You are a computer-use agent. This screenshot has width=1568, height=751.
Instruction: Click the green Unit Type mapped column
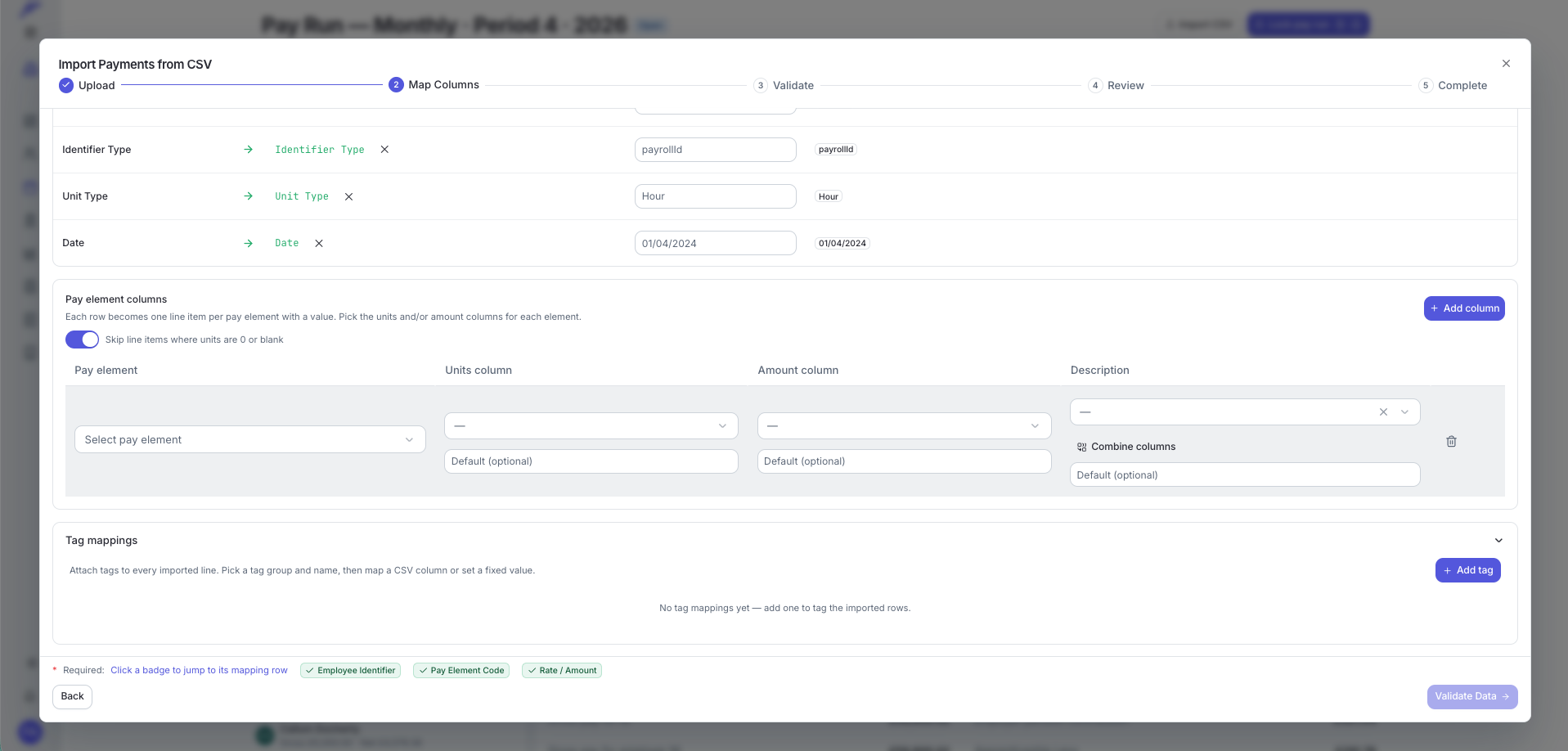click(x=302, y=196)
